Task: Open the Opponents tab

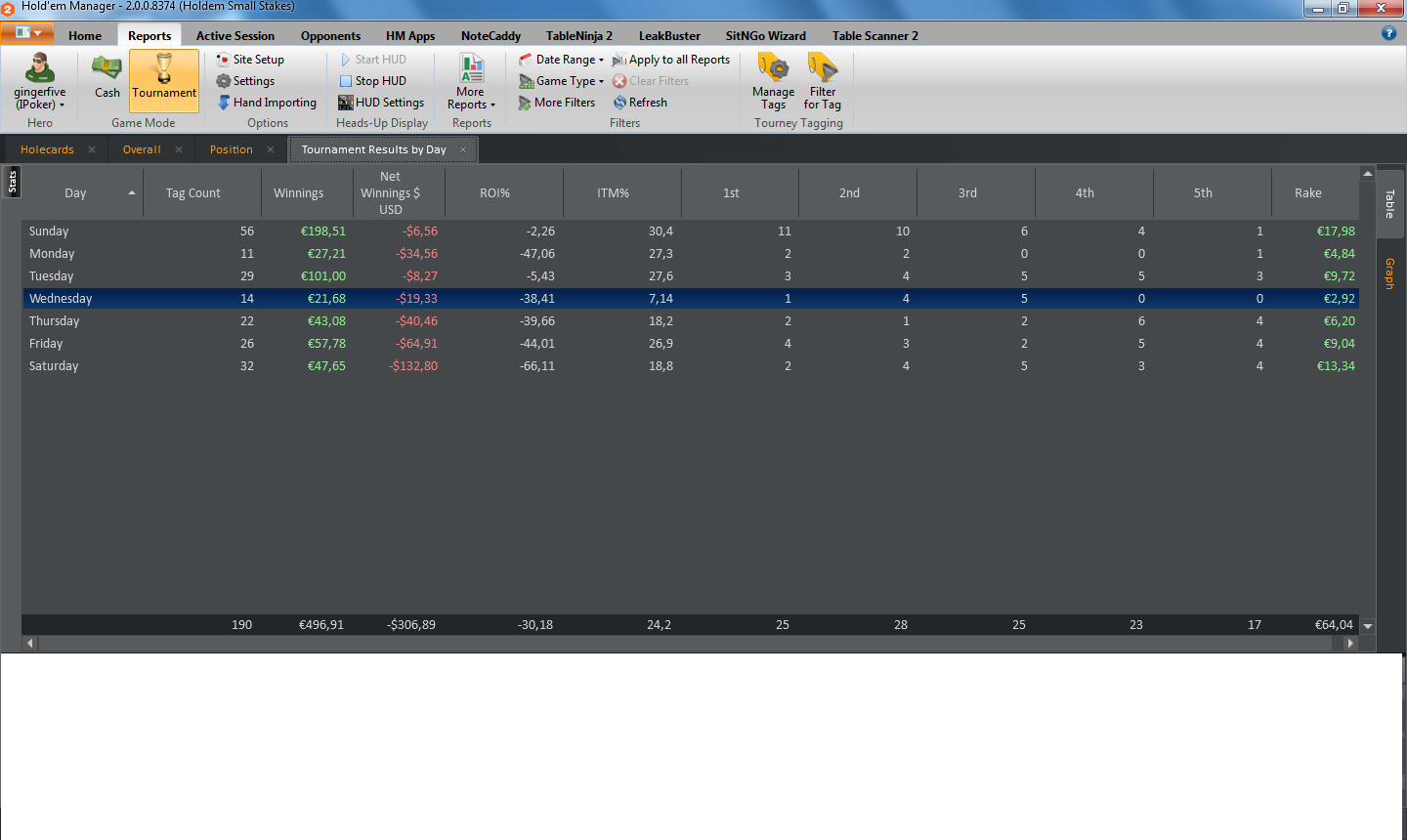Action: tap(330, 36)
